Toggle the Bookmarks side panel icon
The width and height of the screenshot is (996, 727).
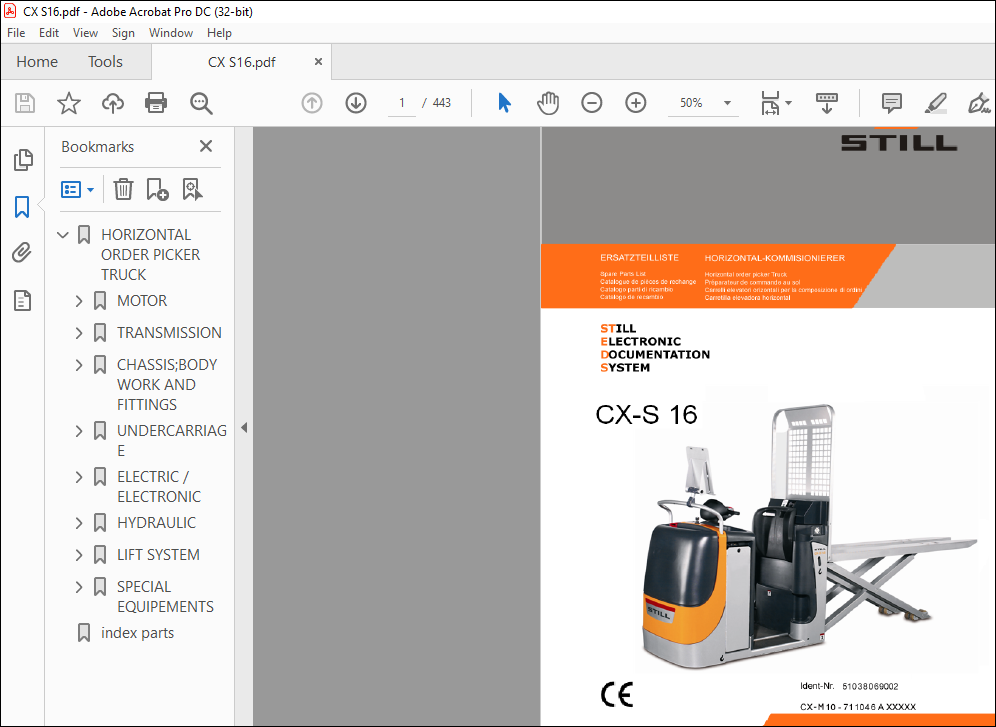[22, 207]
